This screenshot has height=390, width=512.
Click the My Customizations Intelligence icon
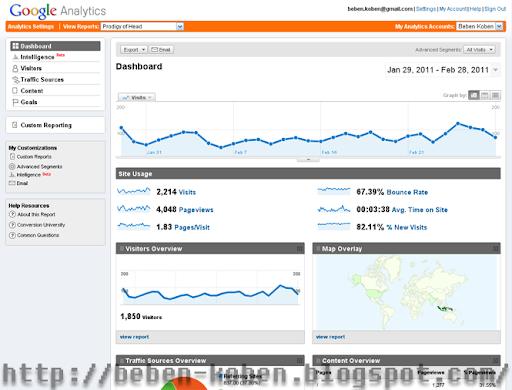click(12, 175)
